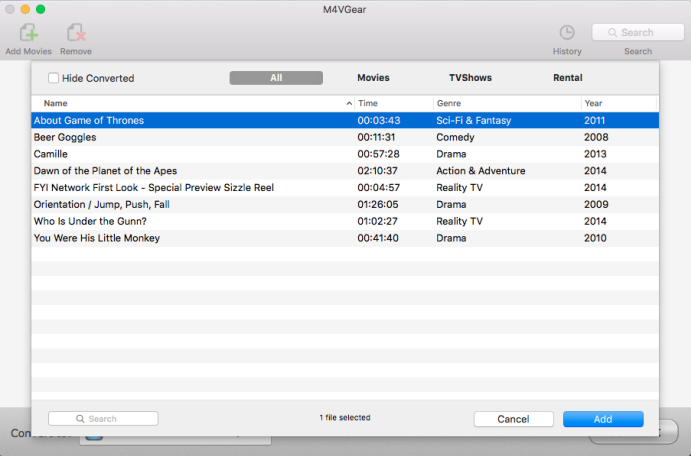Click the 01:26:05 time cell

pyautogui.click(x=378, y=204)
